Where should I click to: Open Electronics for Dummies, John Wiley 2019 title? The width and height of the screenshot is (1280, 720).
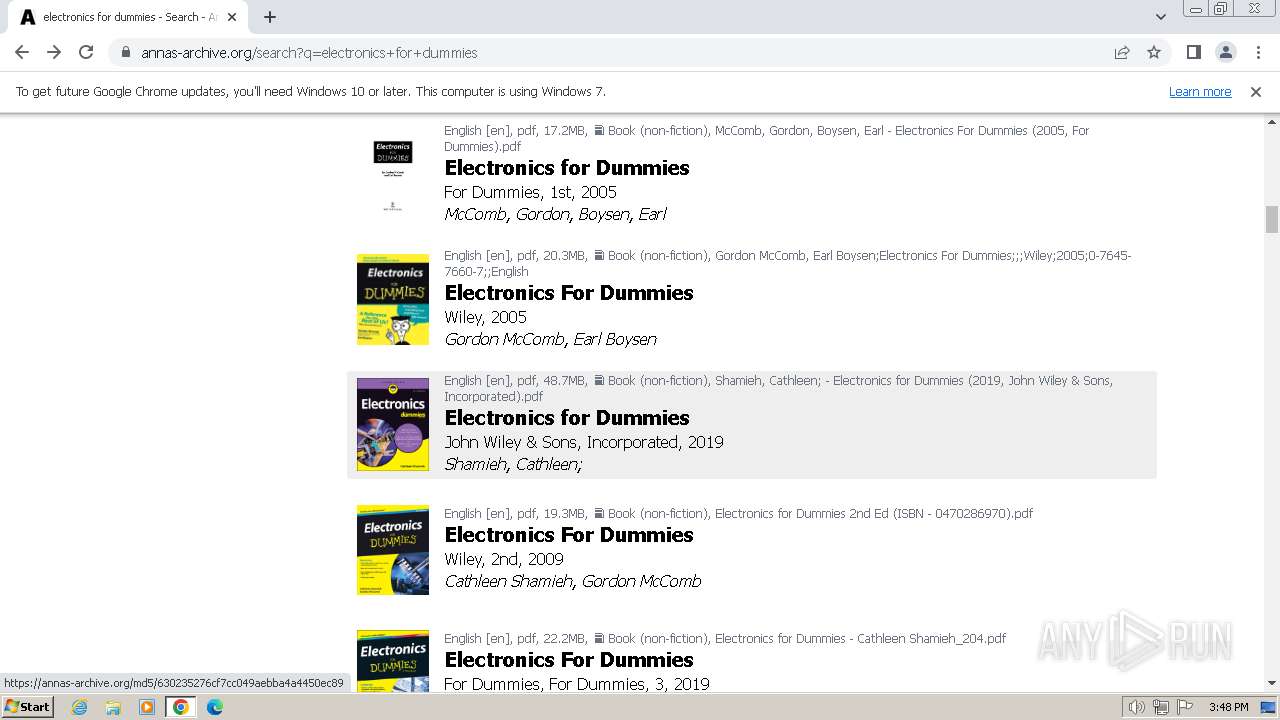[567, 418]
